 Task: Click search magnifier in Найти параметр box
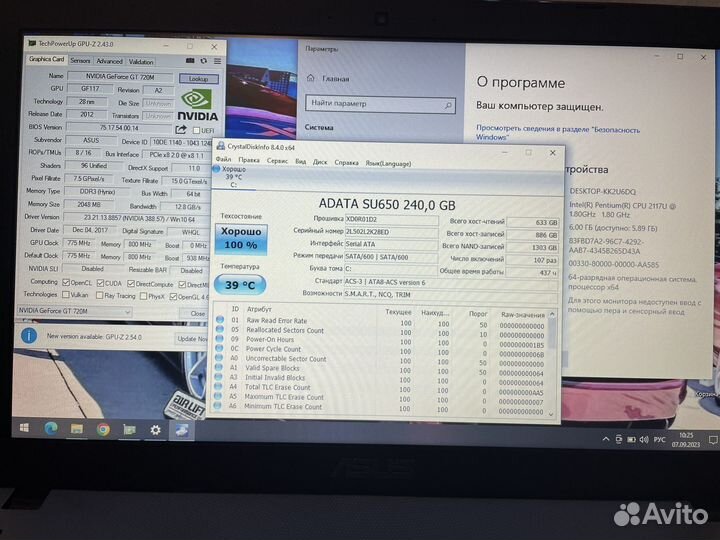coord(448,105)
